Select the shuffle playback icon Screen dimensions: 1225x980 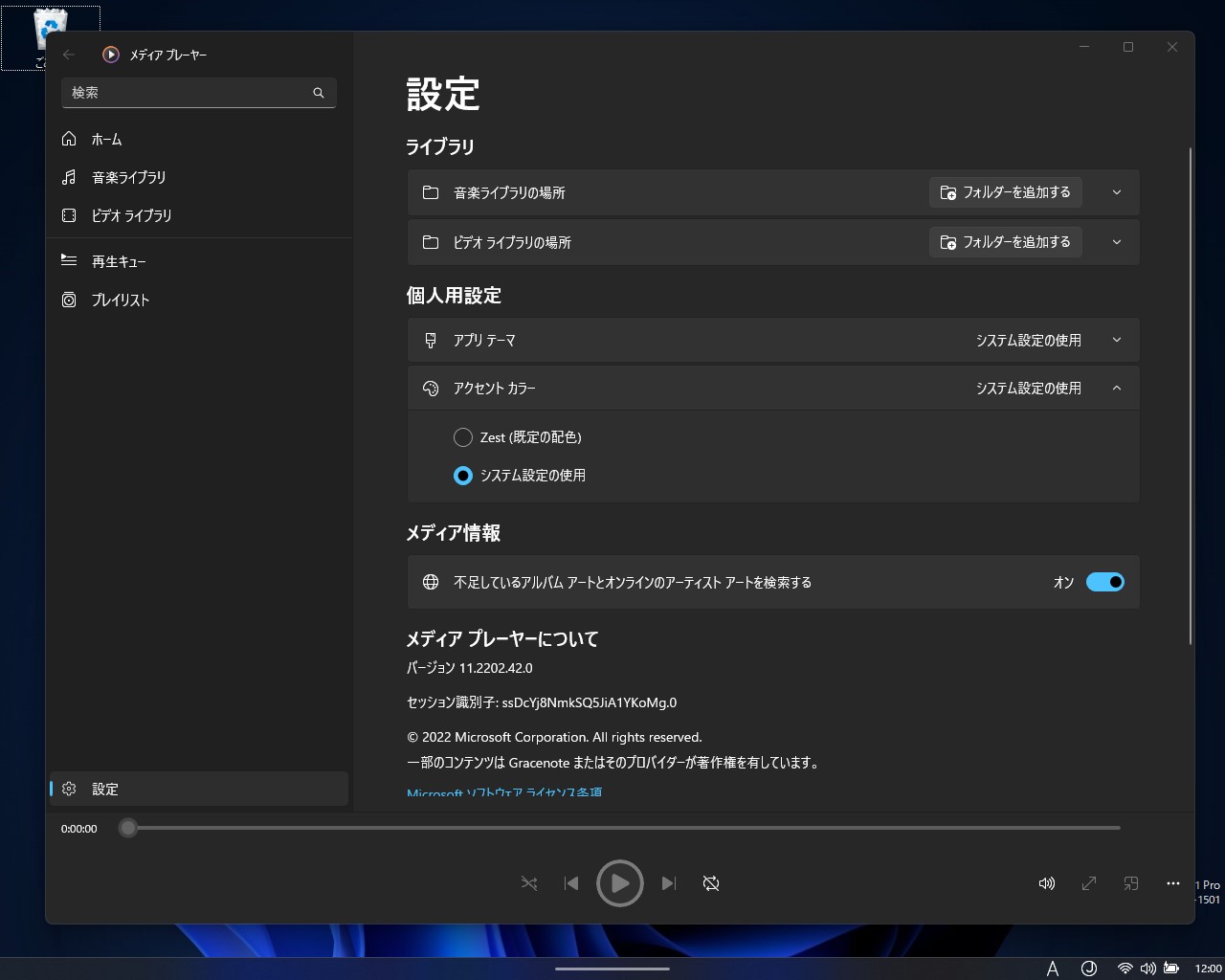pyautogui.click(x=528, y=883)
